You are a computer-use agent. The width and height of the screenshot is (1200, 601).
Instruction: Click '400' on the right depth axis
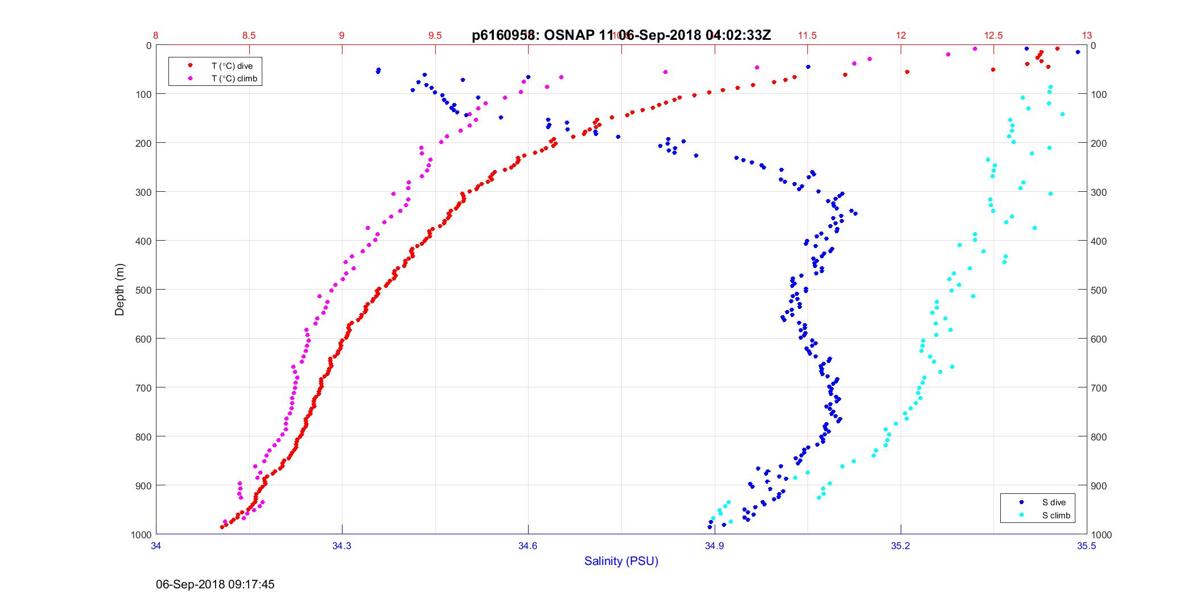coord(1100,242)
